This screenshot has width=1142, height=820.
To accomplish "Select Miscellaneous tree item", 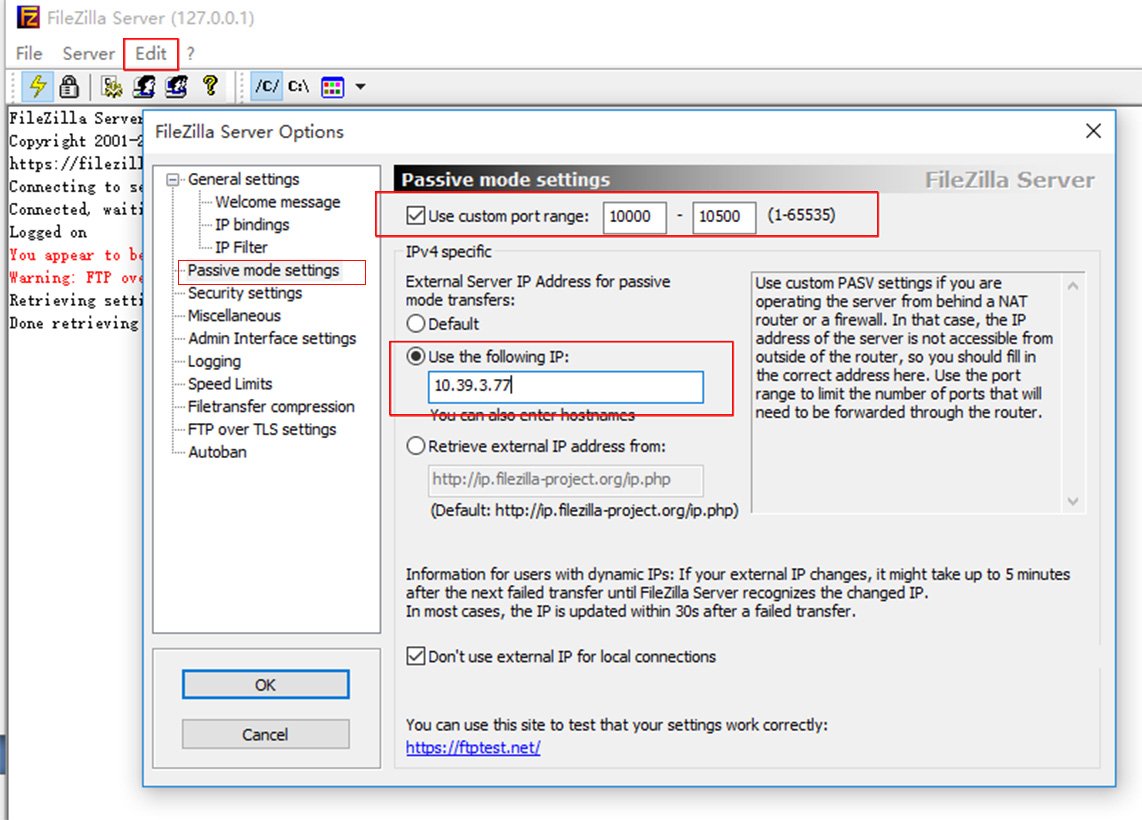I will 234,315.
